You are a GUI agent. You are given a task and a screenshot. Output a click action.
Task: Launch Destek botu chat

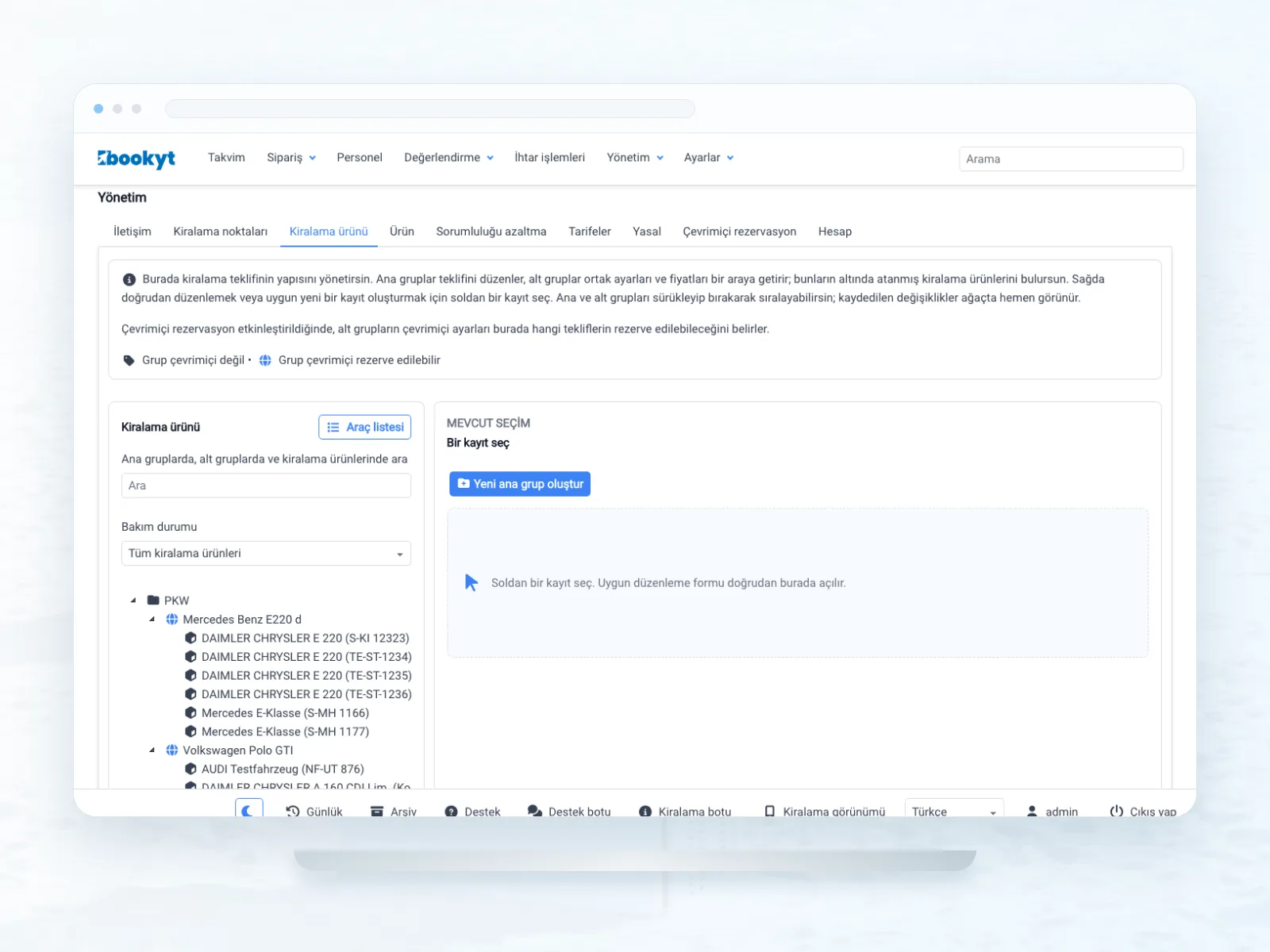point(570,811)
